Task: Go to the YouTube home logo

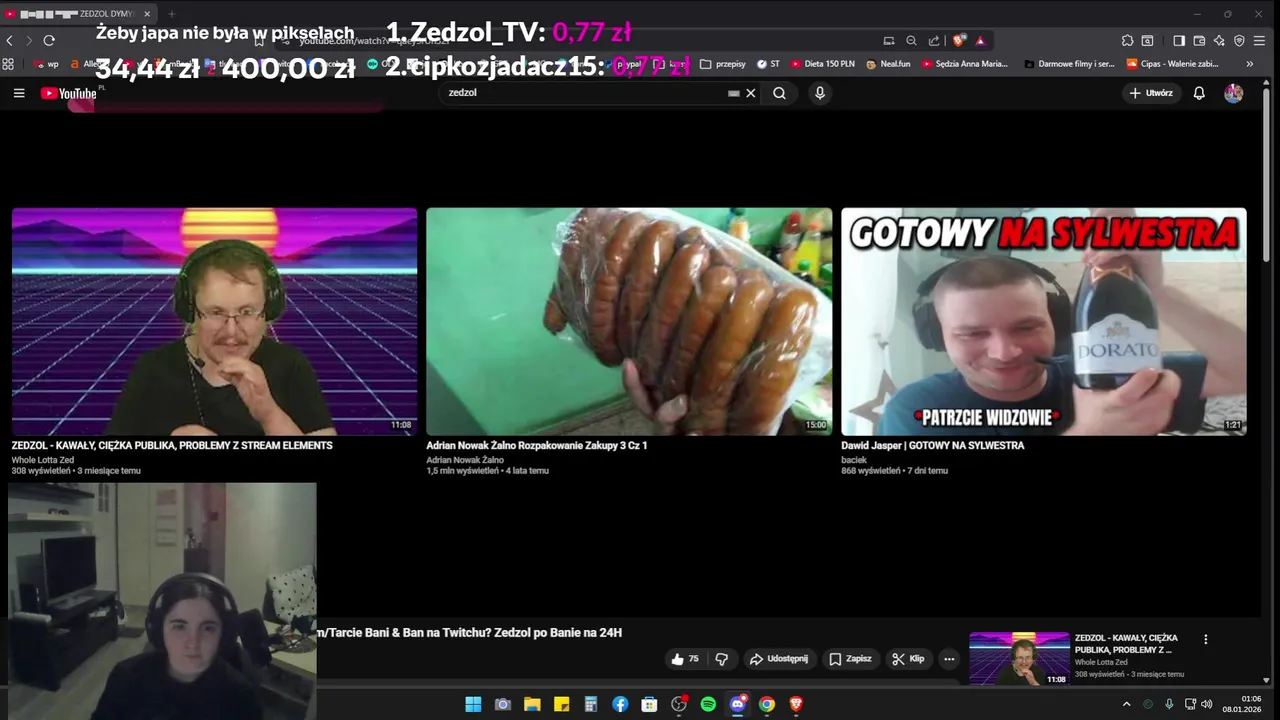Action: (x=68, y=93)
